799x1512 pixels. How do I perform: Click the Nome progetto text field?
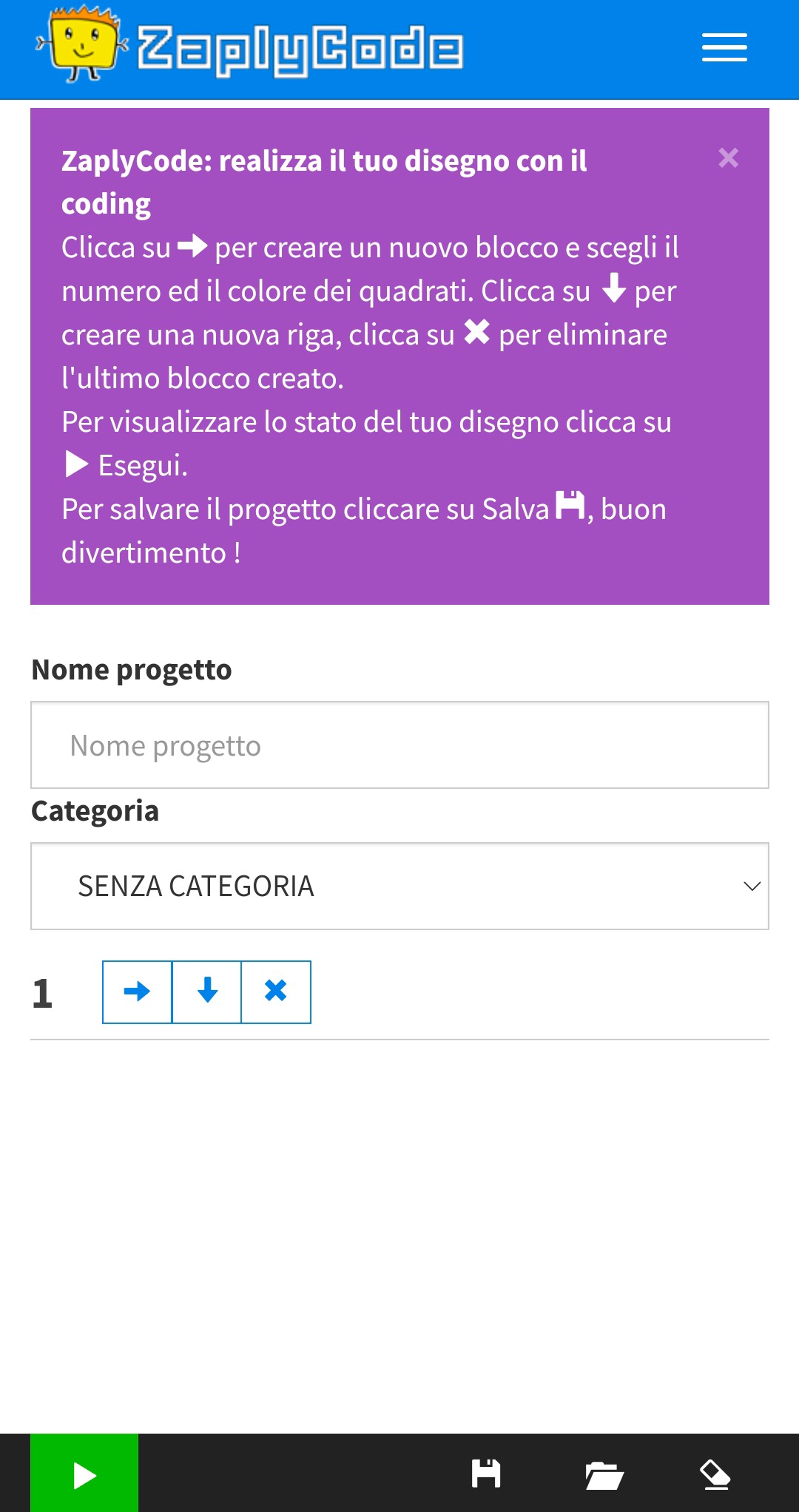click(x=399, y=744)
